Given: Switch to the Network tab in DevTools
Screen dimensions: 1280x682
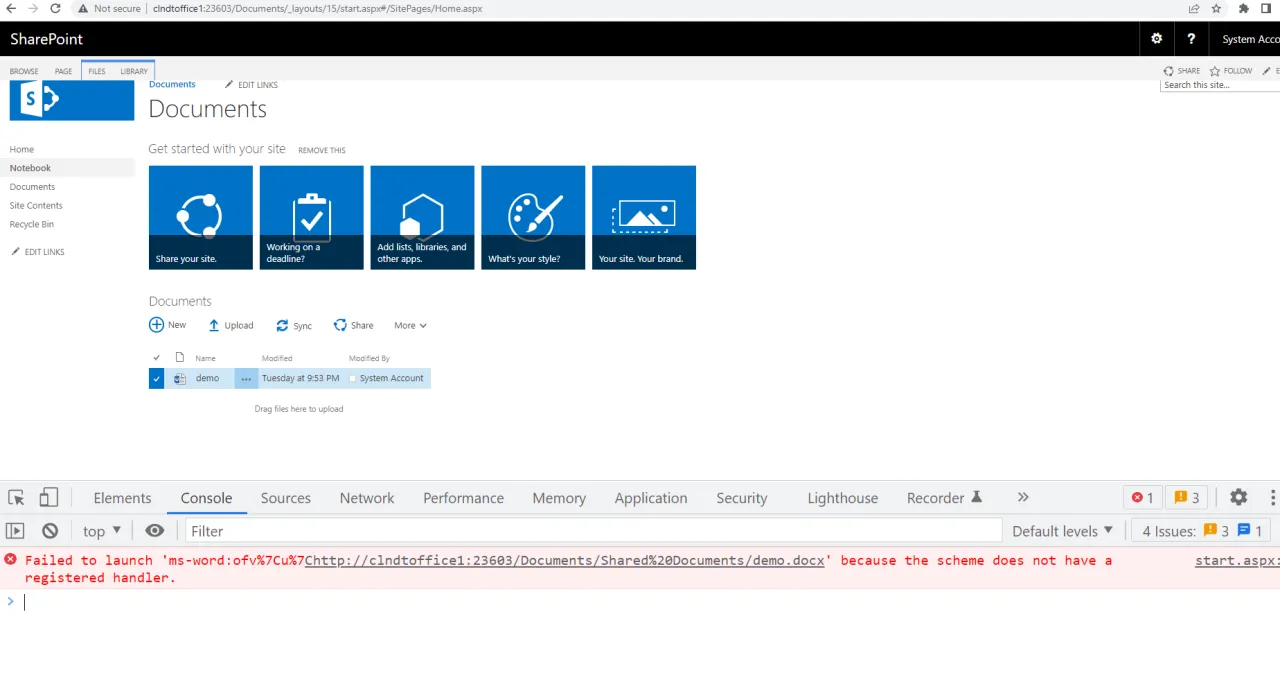Looking at the screenshot, I should (x=367, y=498).
